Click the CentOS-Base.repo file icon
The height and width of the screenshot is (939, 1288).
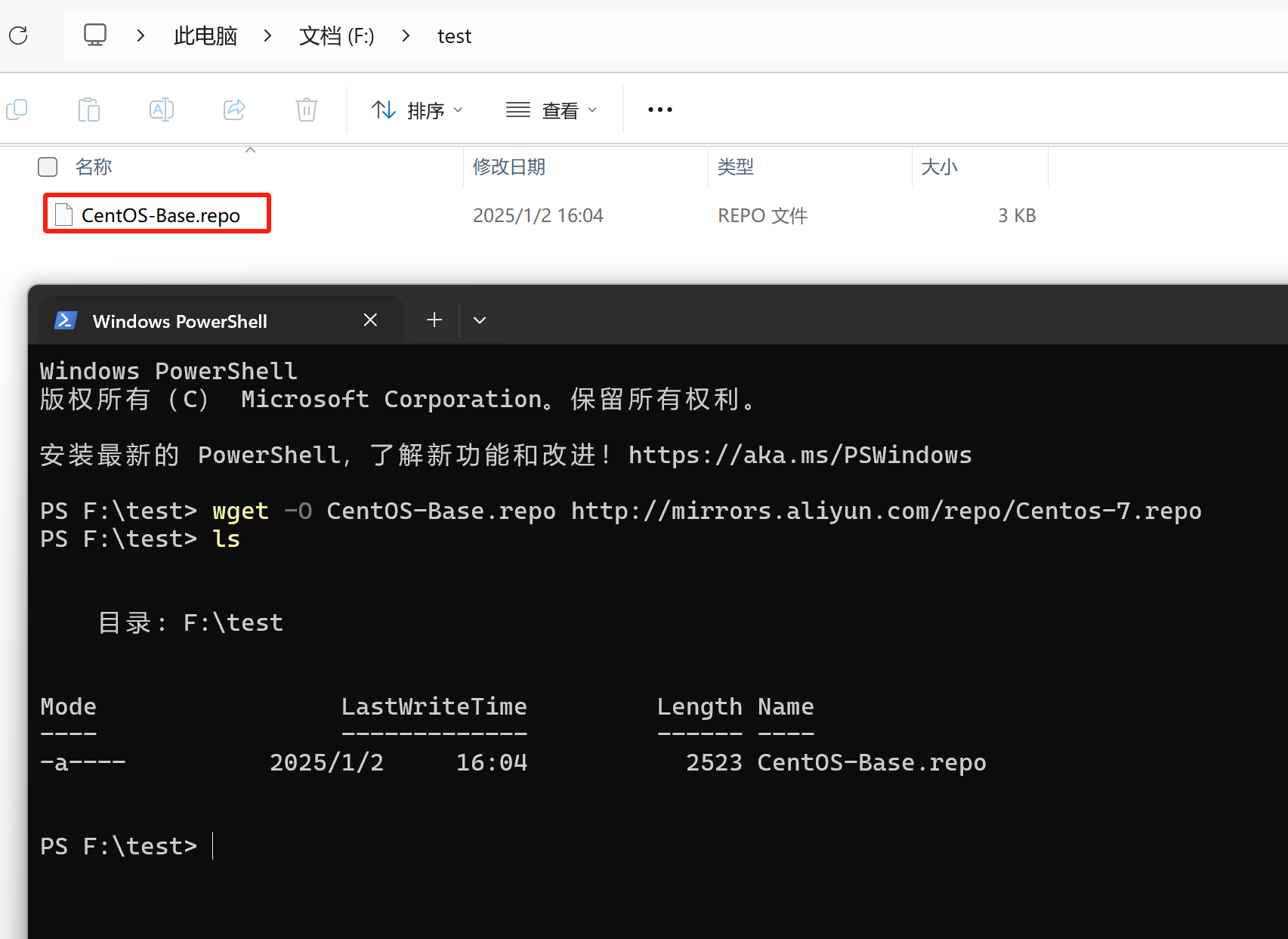click(64, 215)
